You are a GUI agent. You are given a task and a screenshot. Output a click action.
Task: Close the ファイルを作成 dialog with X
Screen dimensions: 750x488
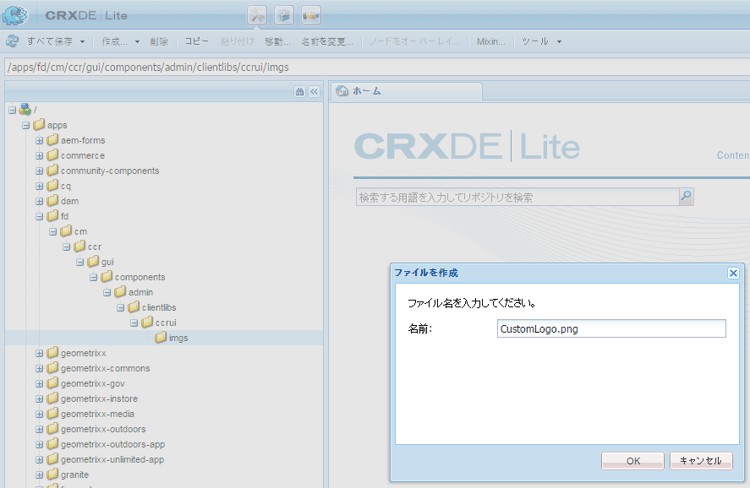point(733,273)
